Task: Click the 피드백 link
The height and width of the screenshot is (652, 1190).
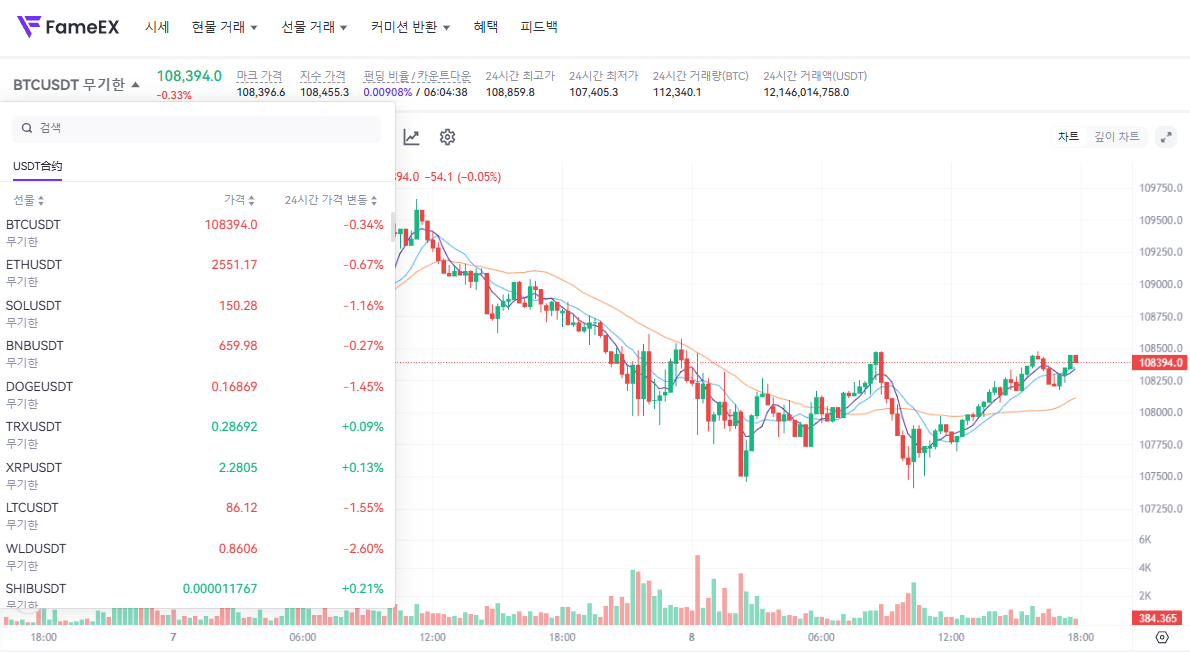Action: click(x=539, y=27)
